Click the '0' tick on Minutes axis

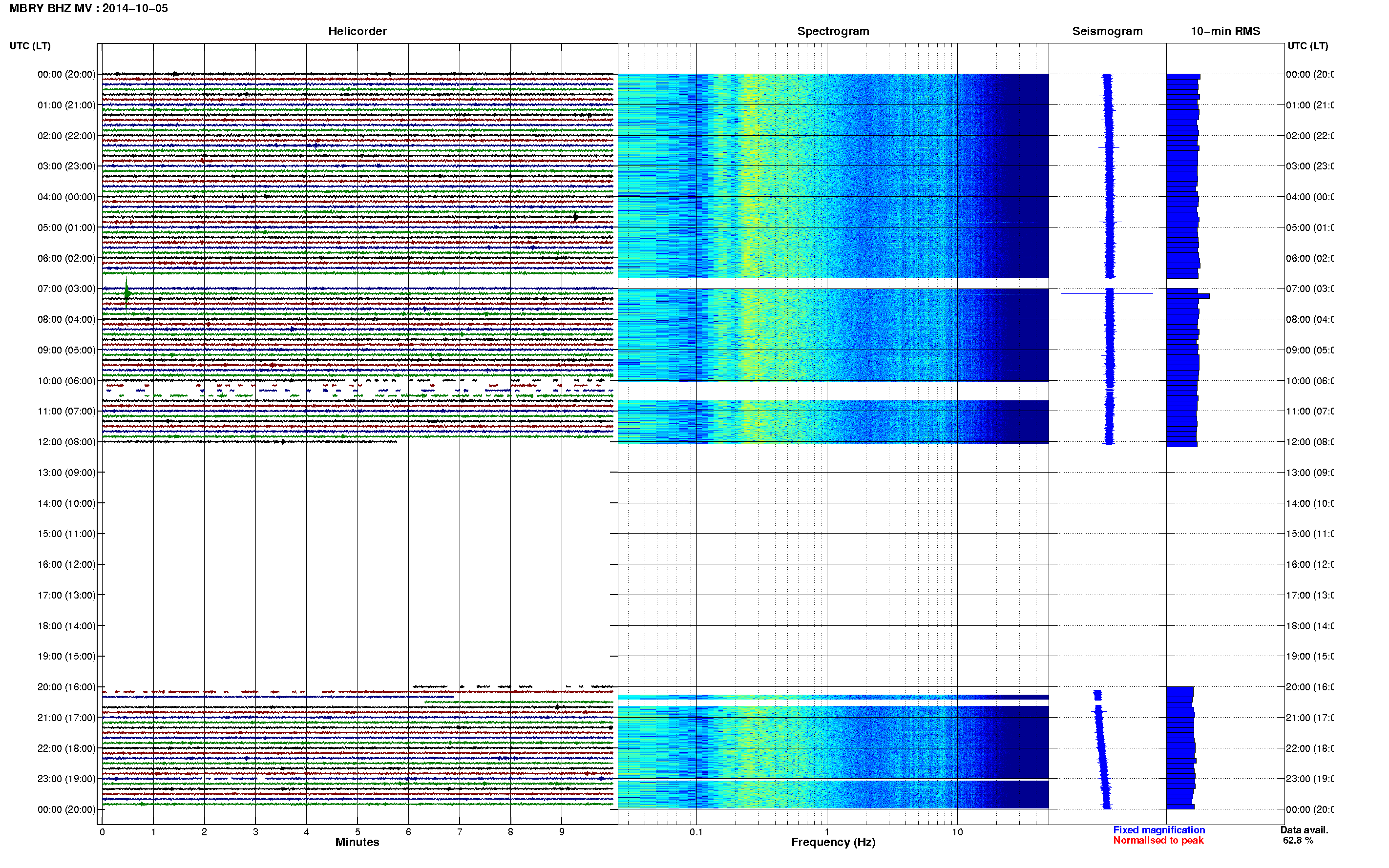[102, 832]
